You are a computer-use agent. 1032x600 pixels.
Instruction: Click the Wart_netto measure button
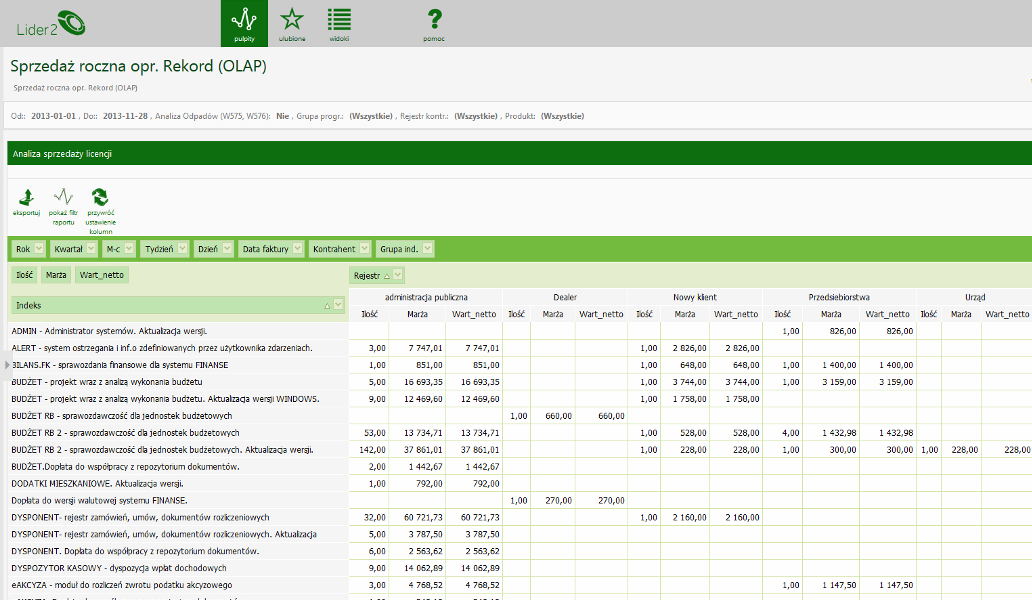coord(101,275)
